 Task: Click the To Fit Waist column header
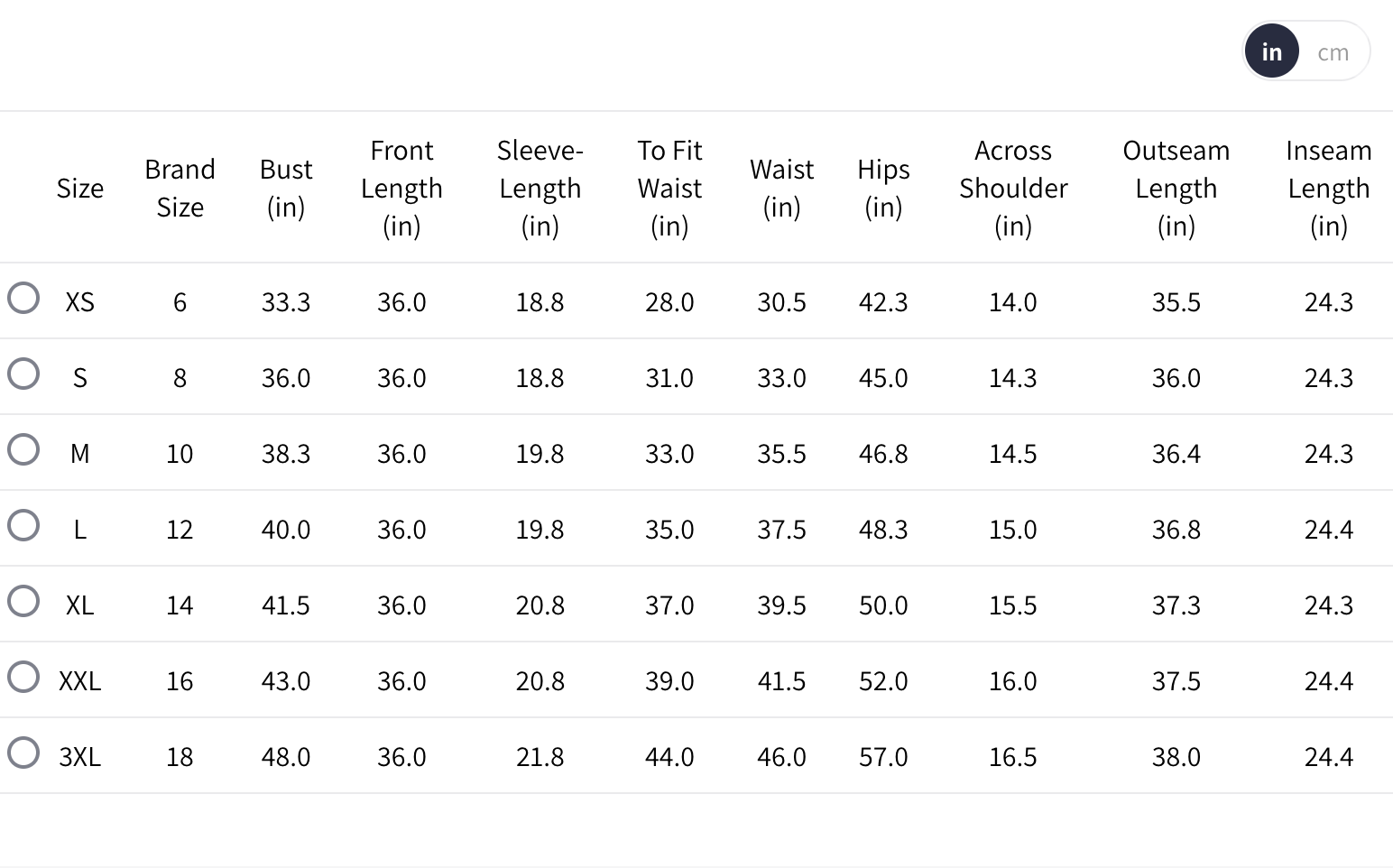pos(669,188)
